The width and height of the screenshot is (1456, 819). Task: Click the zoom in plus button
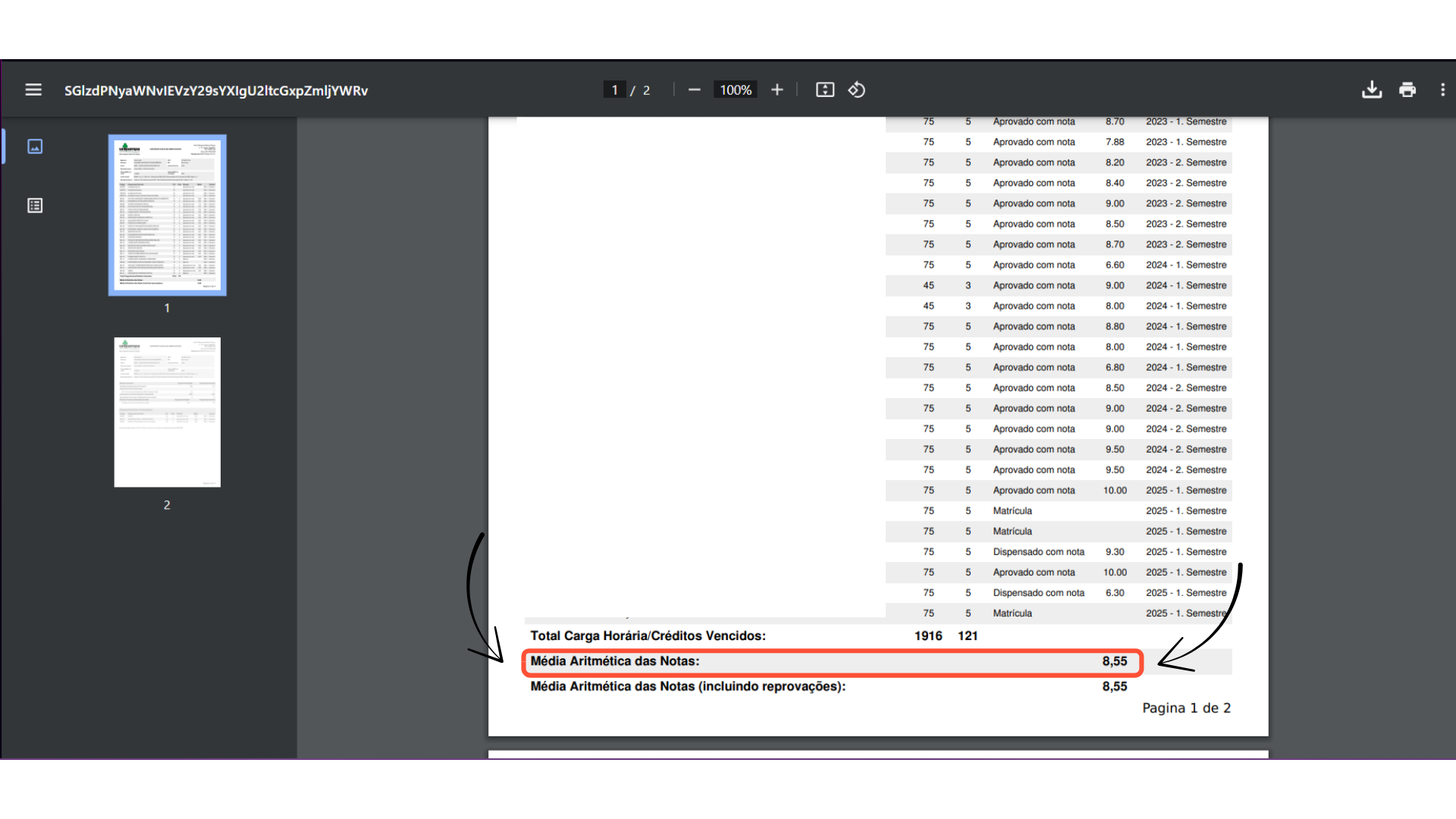(x=777, y=89)
